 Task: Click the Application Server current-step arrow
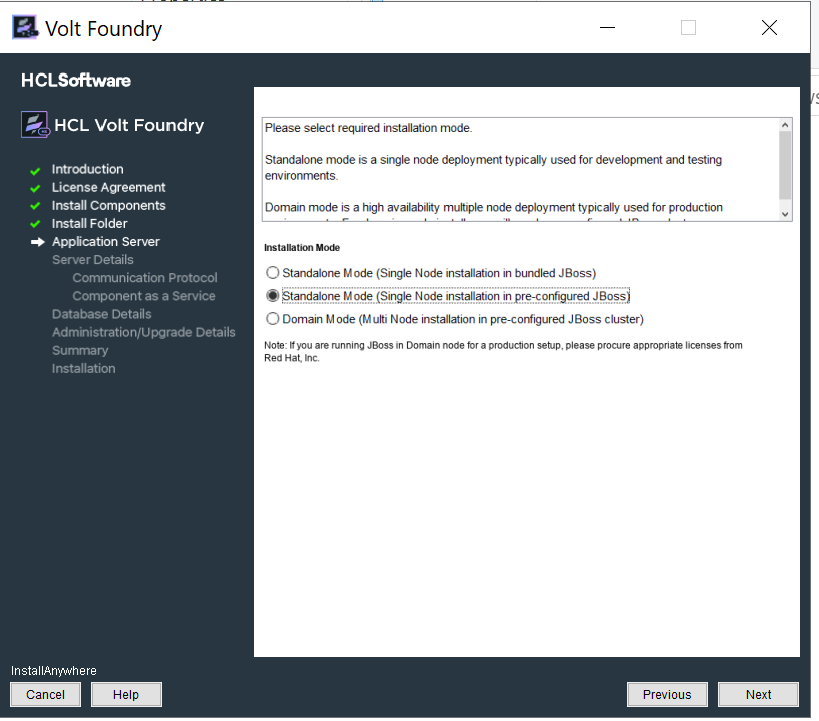tap(37, 242)
